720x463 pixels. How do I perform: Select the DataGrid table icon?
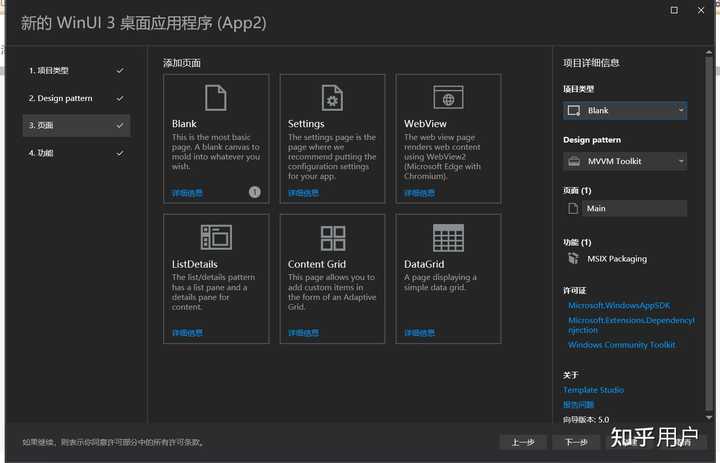pos(447,237)
